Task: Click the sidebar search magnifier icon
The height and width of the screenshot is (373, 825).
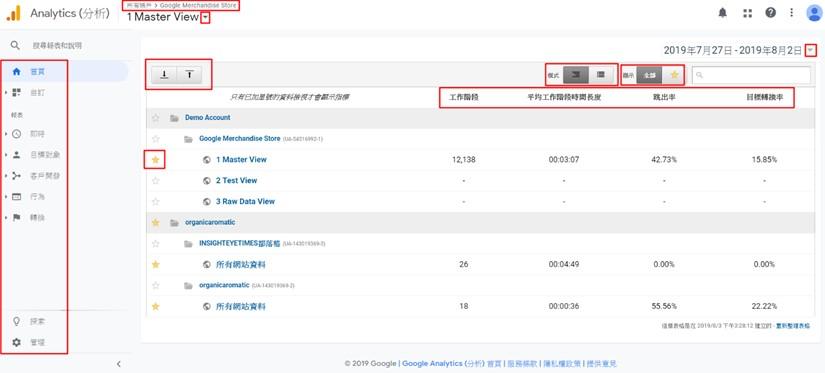Action: click(x=15, y=45)
